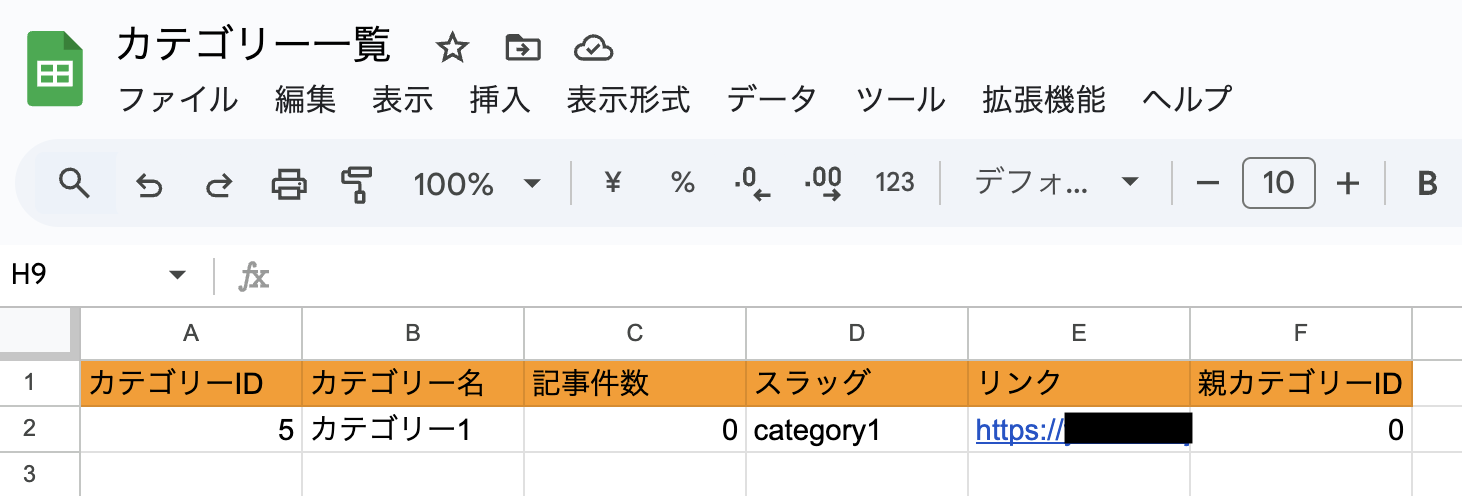Open the ファイル menu
This screenshot has width=1462, height=496.
178,100
